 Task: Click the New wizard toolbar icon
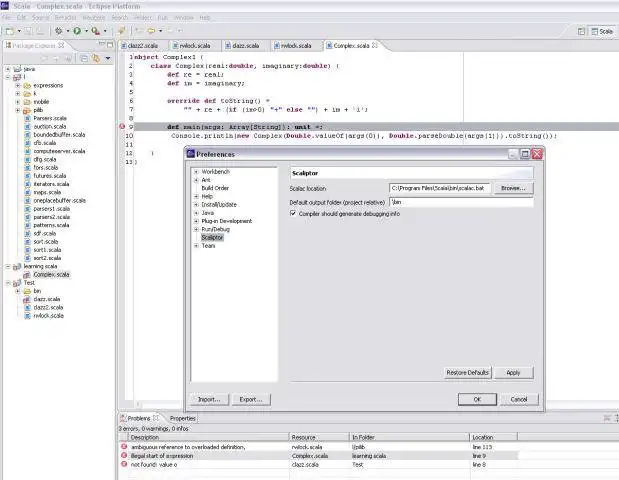(x=9, y=31)
